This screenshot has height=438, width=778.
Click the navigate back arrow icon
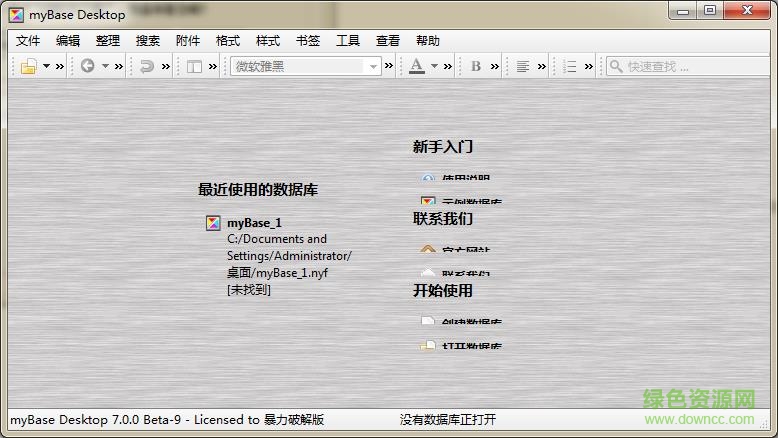tap(88, 67)
